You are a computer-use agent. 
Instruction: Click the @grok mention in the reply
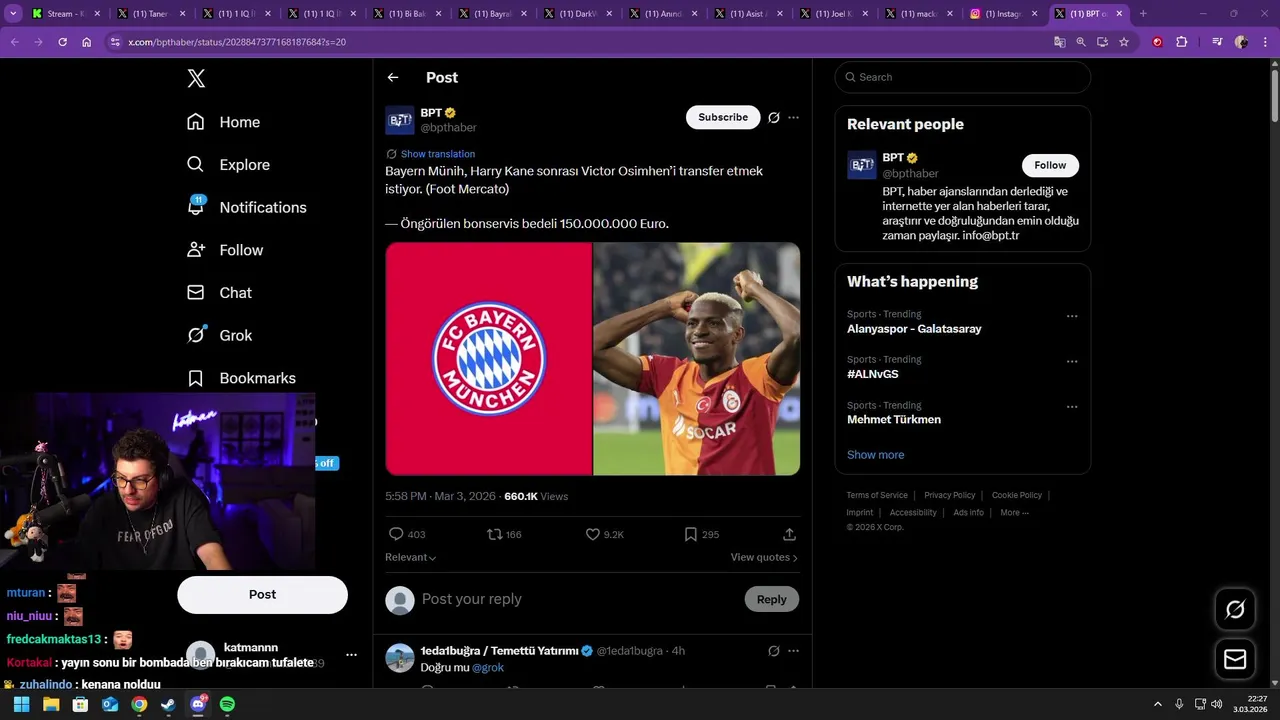[488, 667]
